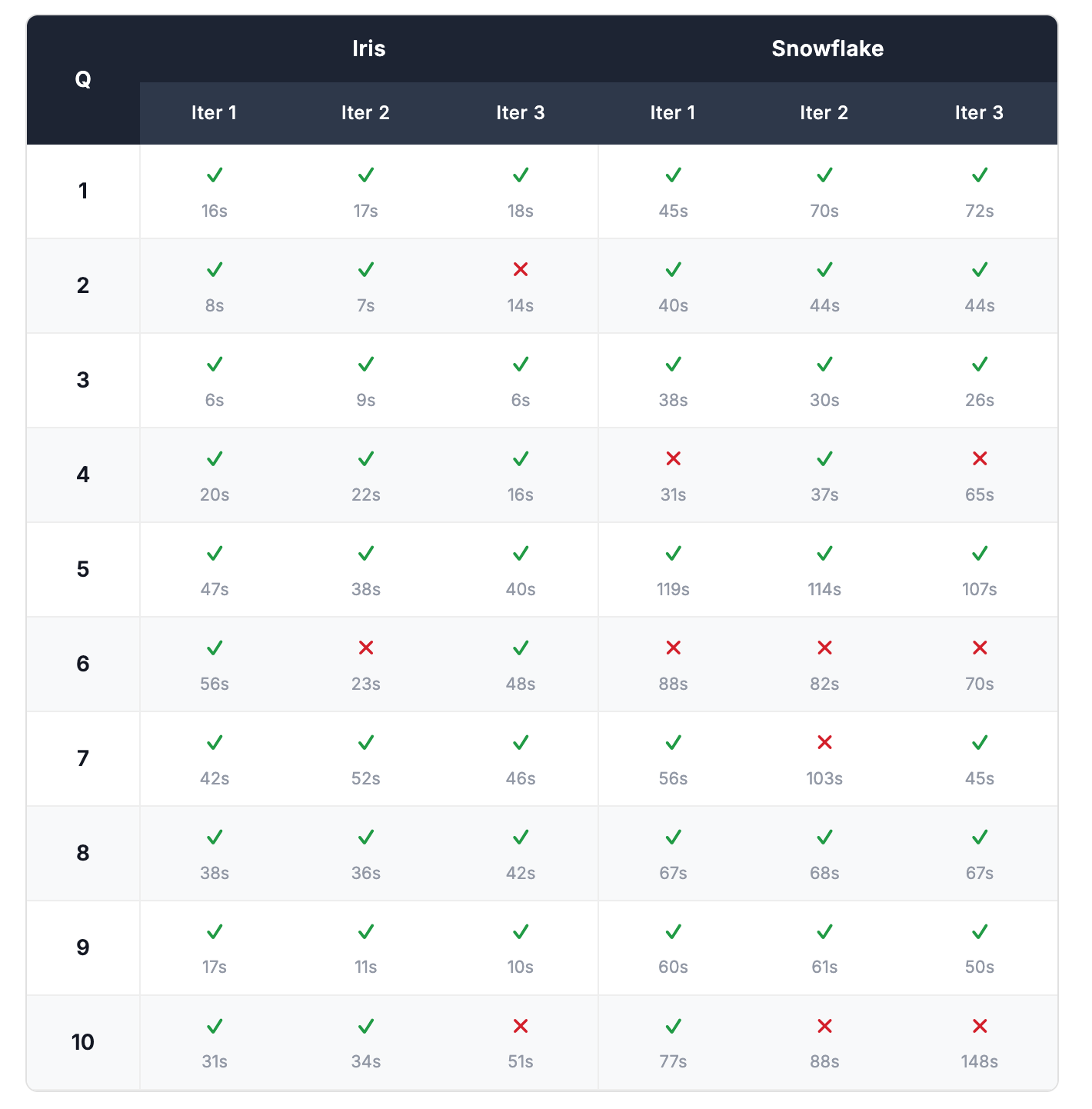
Task: Click green check above 50s in row 9
Action: (979, 931)
